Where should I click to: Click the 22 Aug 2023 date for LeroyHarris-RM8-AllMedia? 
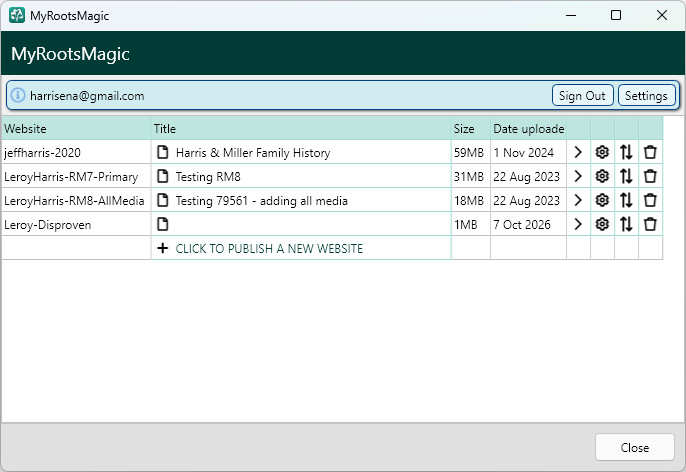coord(528,200)
